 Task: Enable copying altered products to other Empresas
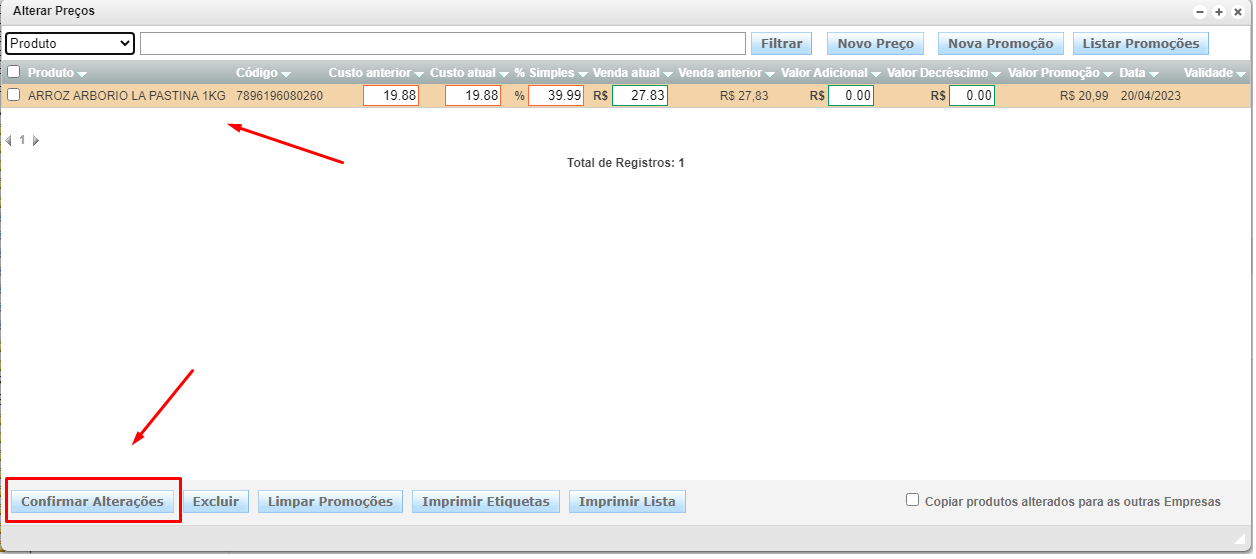pyautogui.click(x=912, y=500)
